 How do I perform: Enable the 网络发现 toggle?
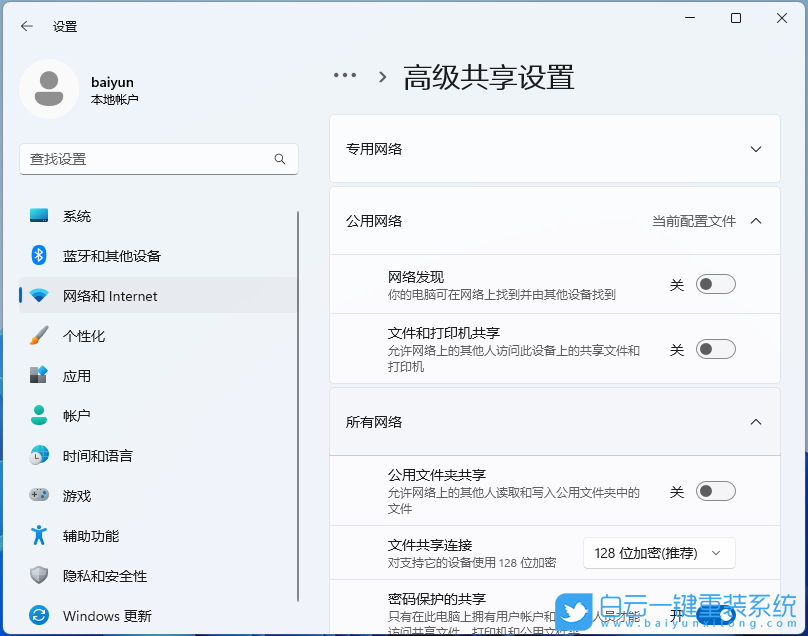[714, 284]
